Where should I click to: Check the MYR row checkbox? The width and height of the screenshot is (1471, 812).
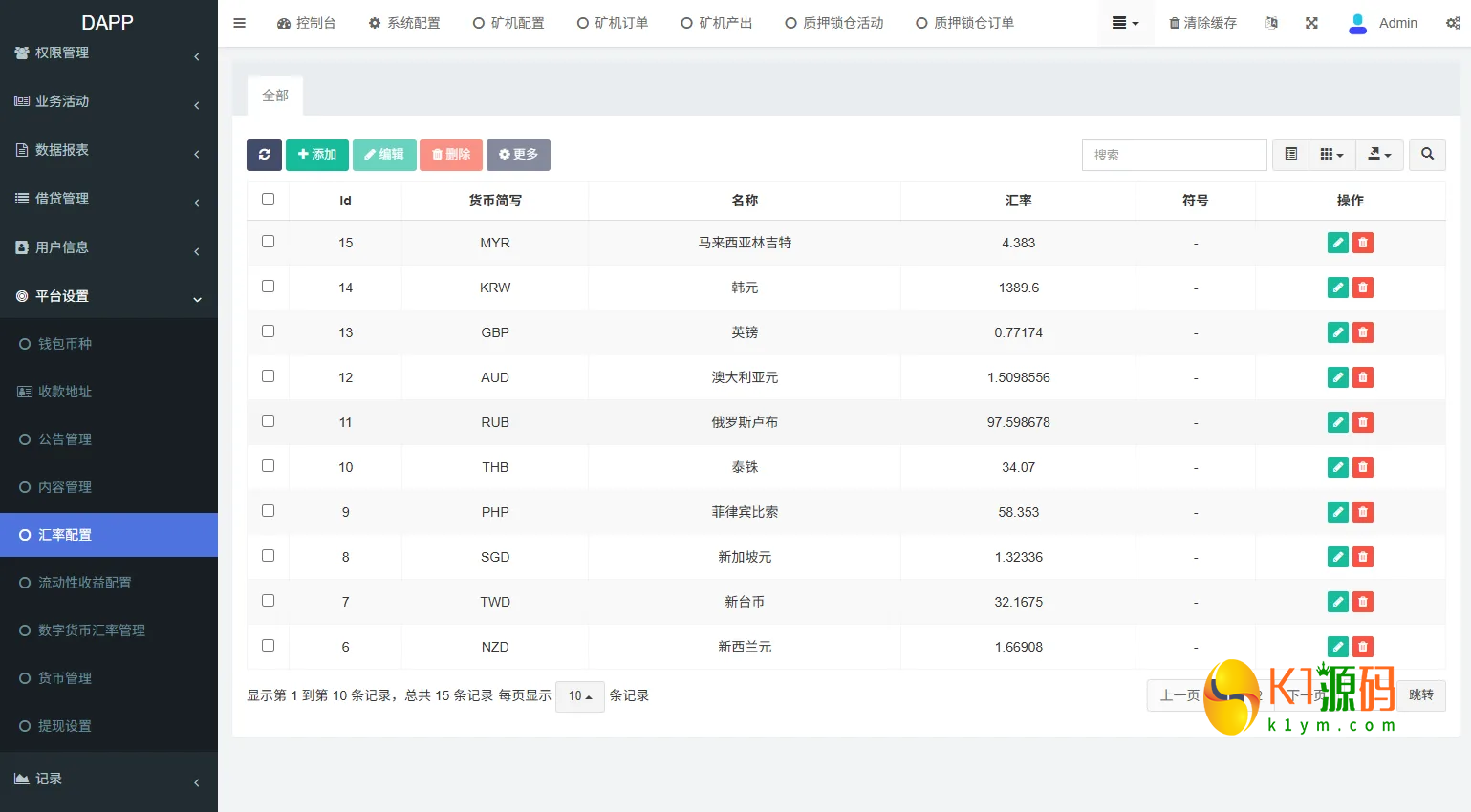point(268,242)
